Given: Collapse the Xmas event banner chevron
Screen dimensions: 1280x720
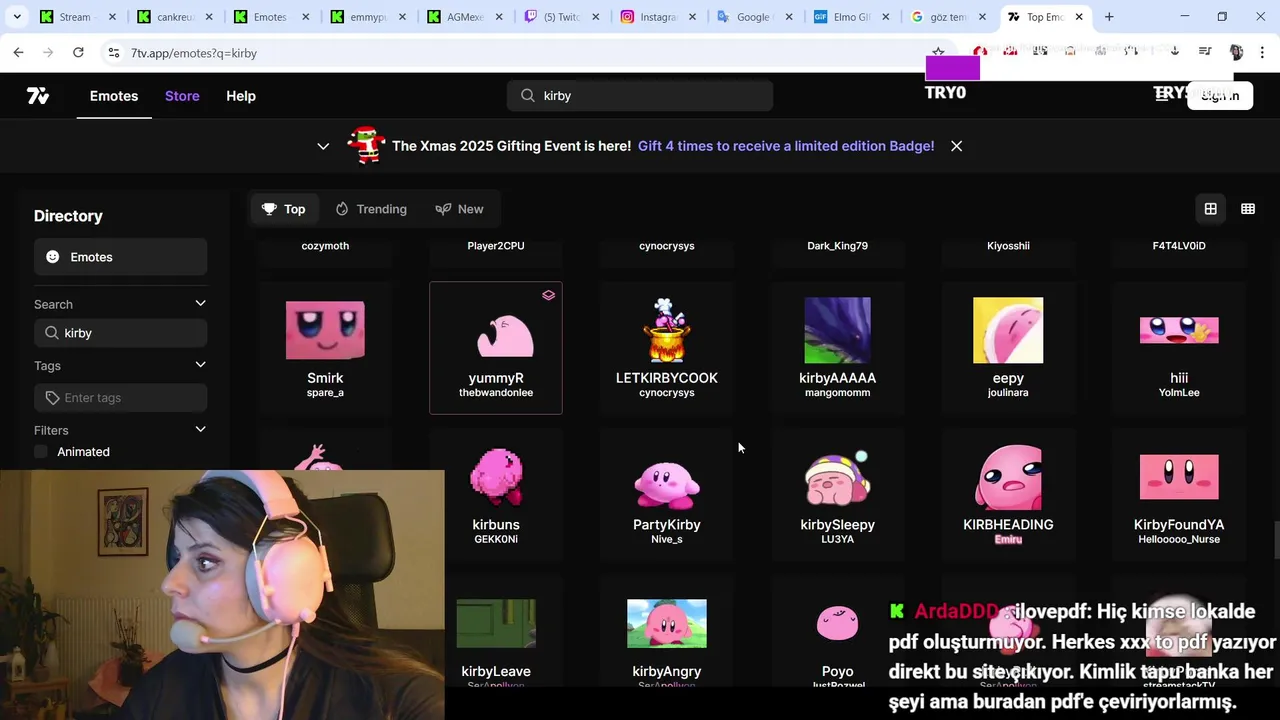Looking at the screenshot, I should (323, 146).
